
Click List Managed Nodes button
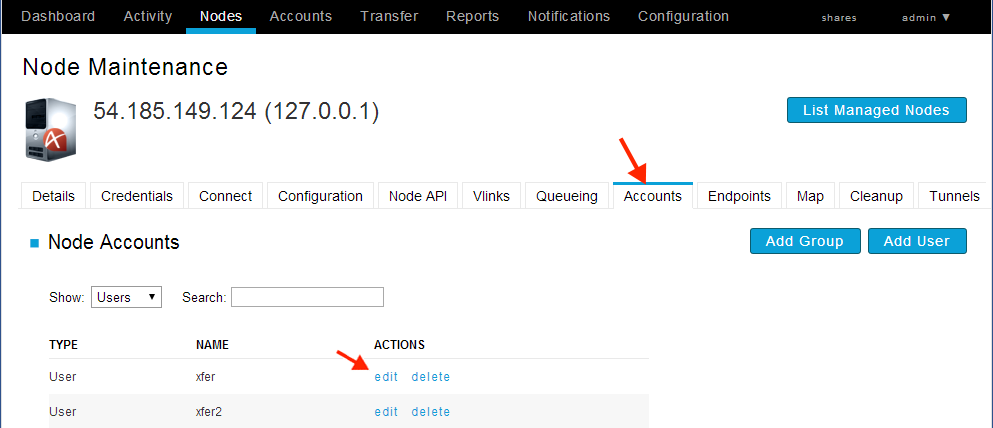click(x=876, y=110)
